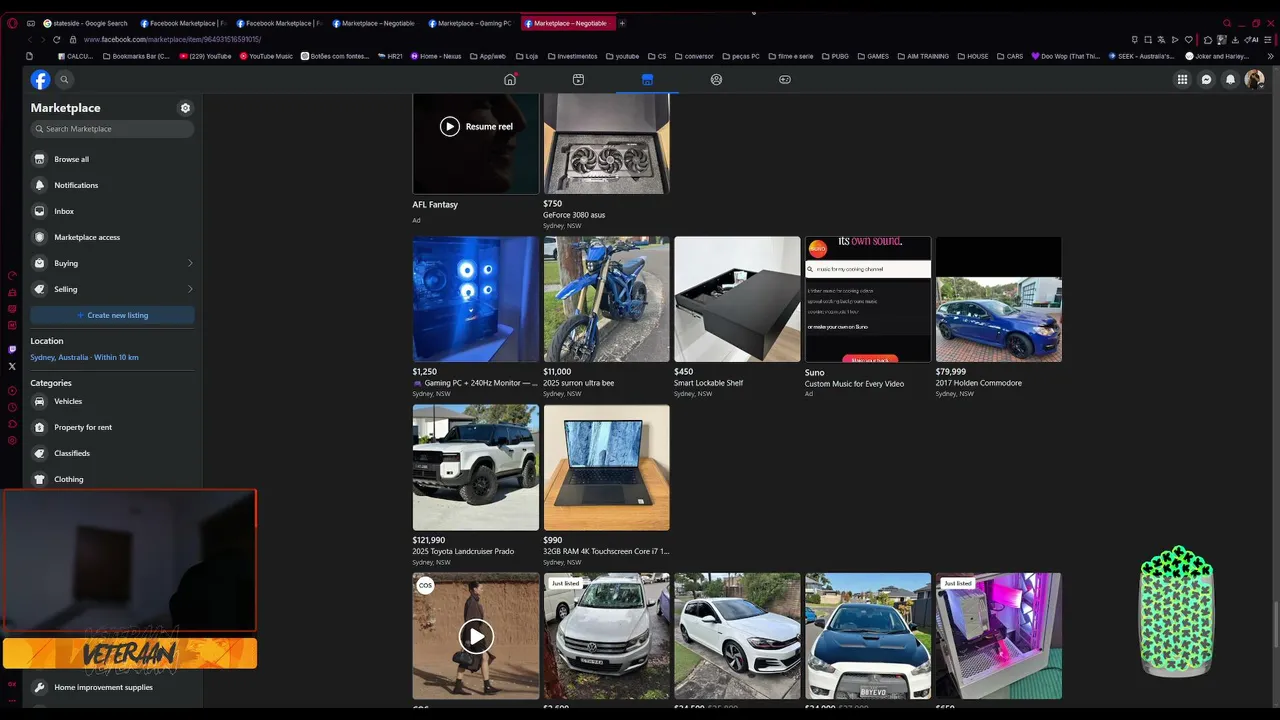
Task: Open the PUBG bookmarks folder
Action: pyautogui.click(x=833, y=56)
